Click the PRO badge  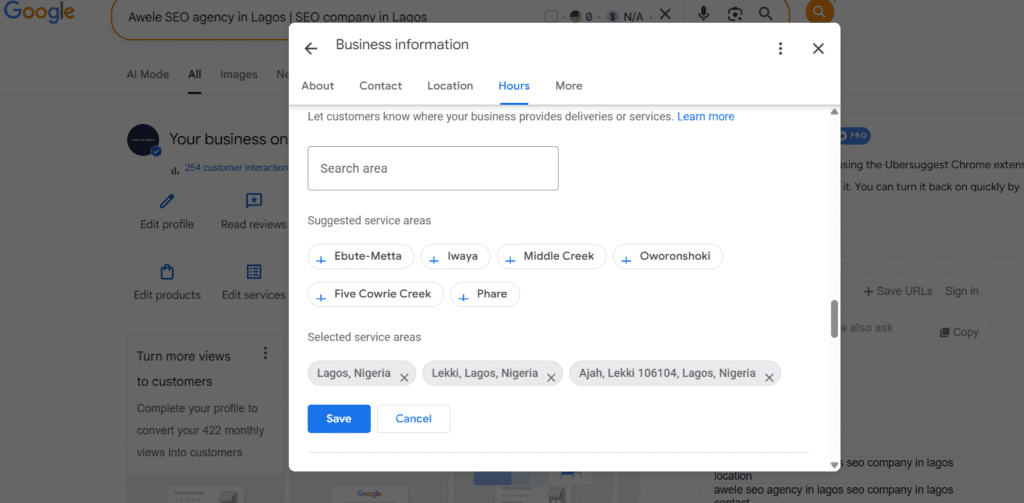click(854, 136)
